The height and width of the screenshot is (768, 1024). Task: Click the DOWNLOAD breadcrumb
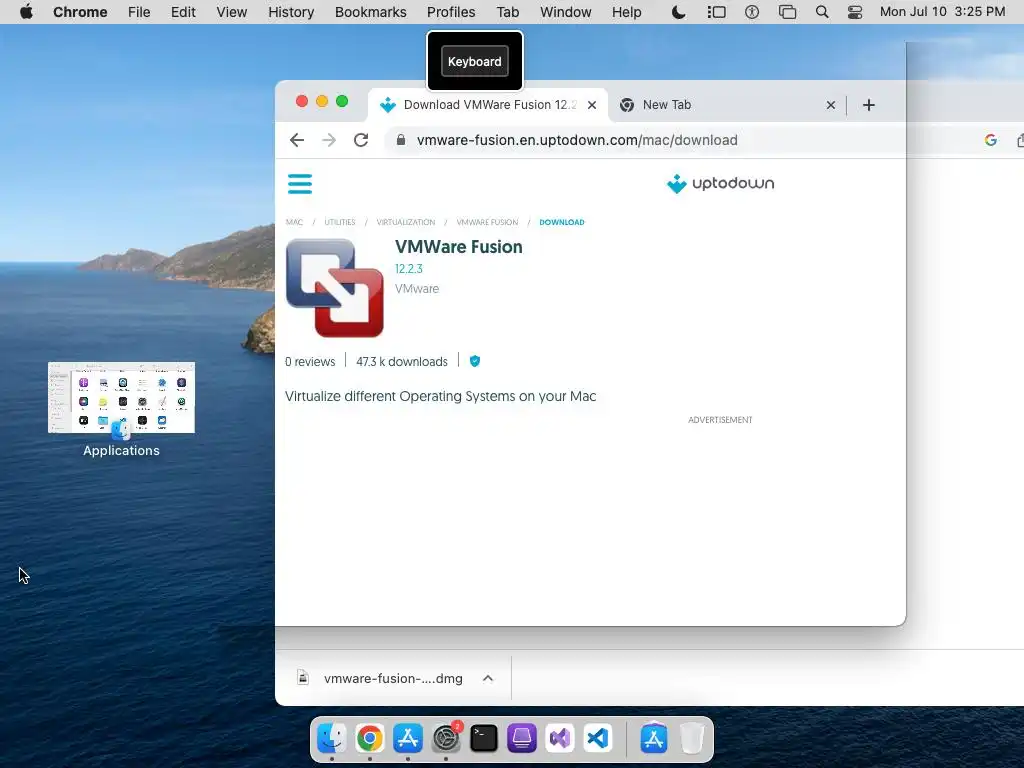pyautogui.click(x=562, y=222)
